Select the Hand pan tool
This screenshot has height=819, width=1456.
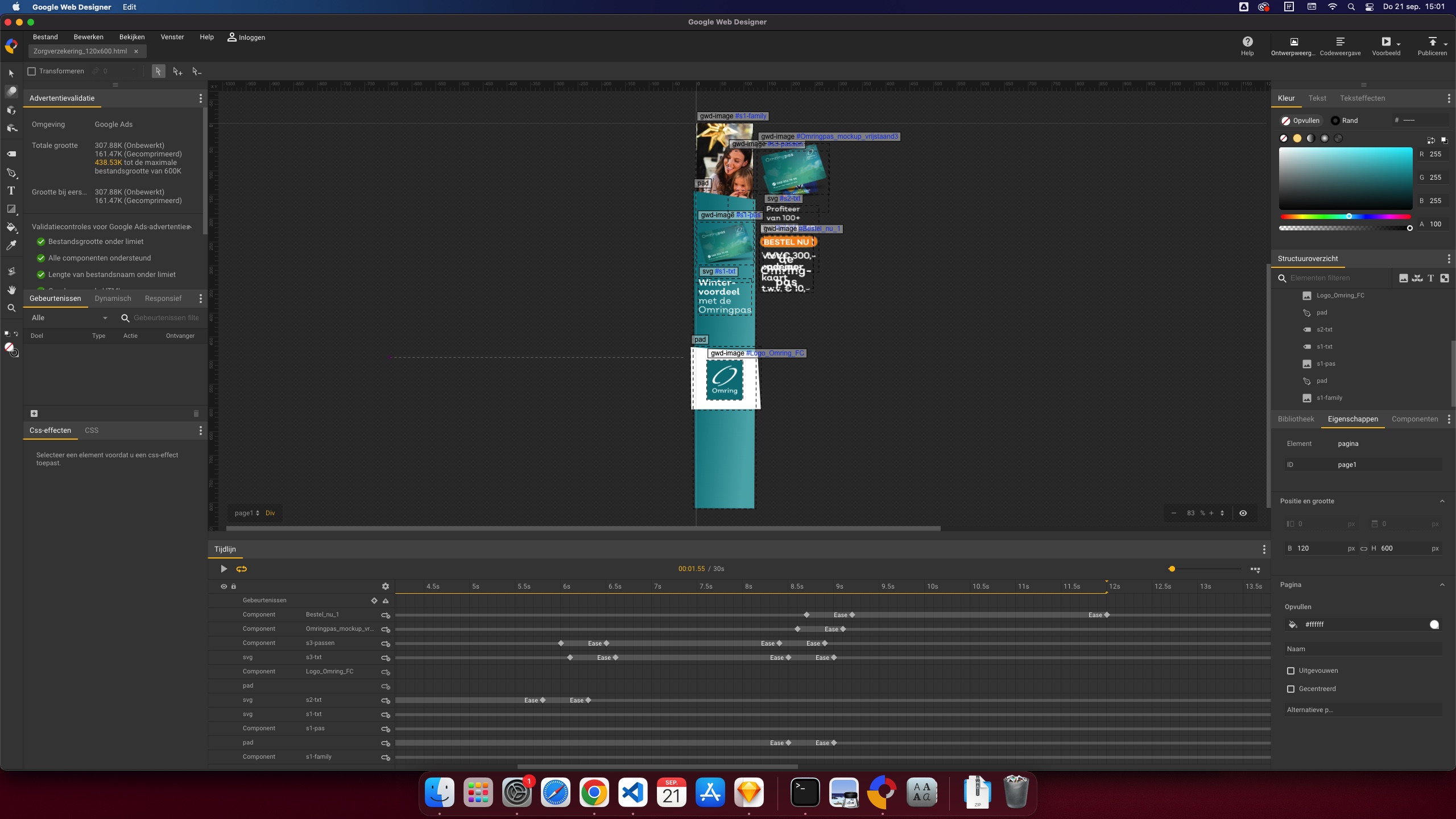pyautogui.click(x=11, y=290)
